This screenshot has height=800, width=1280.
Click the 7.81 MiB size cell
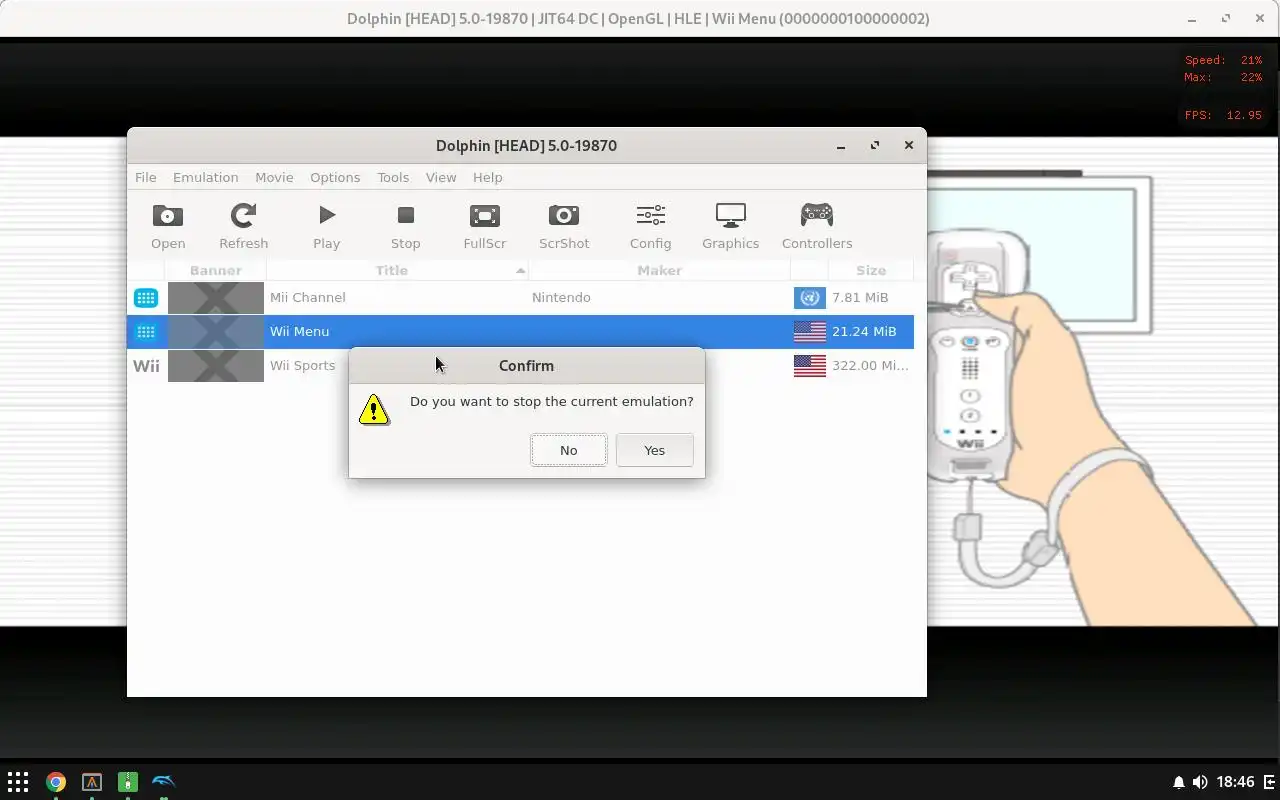pyautogui.click(x=860, y=297)
